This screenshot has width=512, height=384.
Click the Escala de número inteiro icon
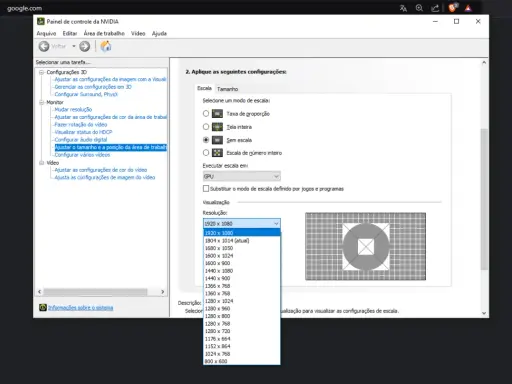point(217,153)
